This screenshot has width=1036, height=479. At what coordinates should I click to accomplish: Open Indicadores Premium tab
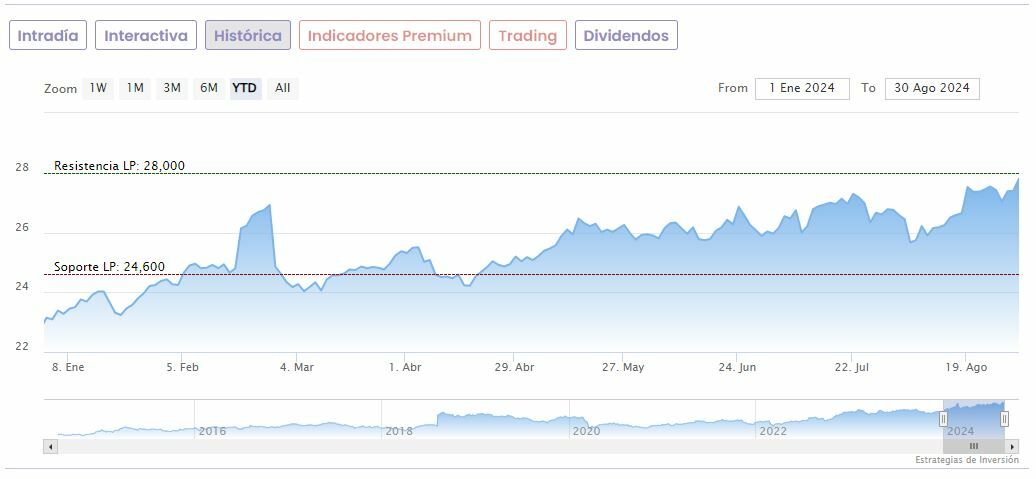[389, 36]
